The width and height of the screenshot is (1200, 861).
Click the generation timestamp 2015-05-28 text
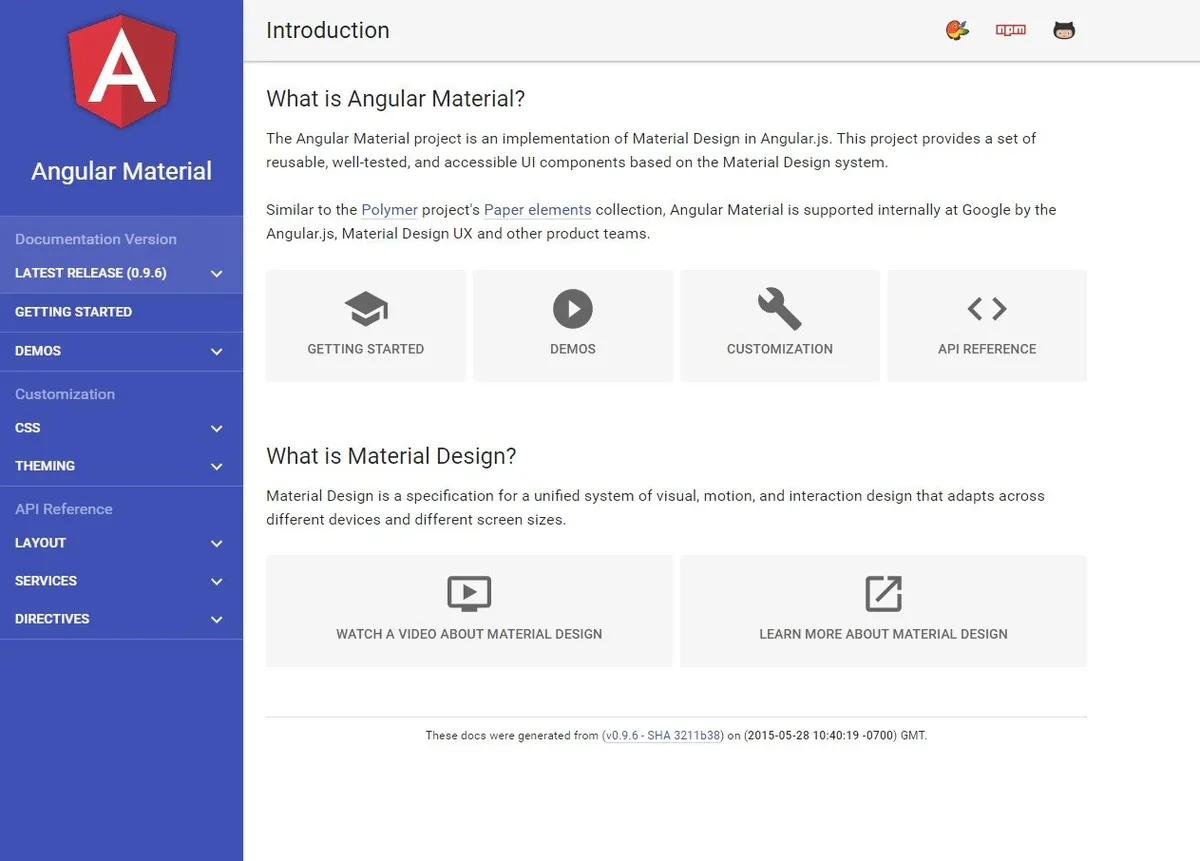coord(821,735)
